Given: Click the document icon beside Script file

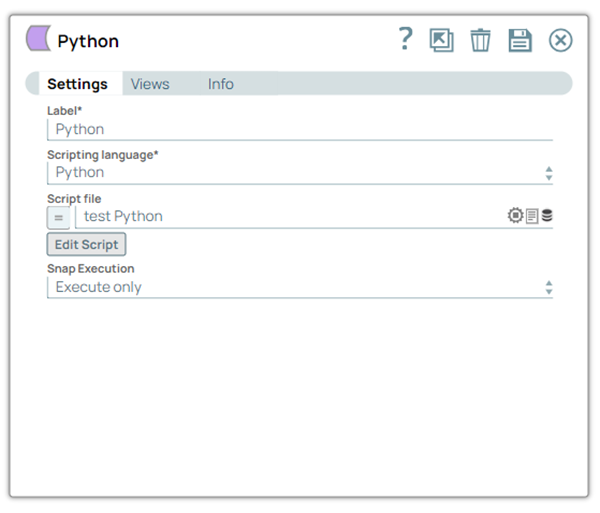Looking at the screenshot, I should [532, 216].
